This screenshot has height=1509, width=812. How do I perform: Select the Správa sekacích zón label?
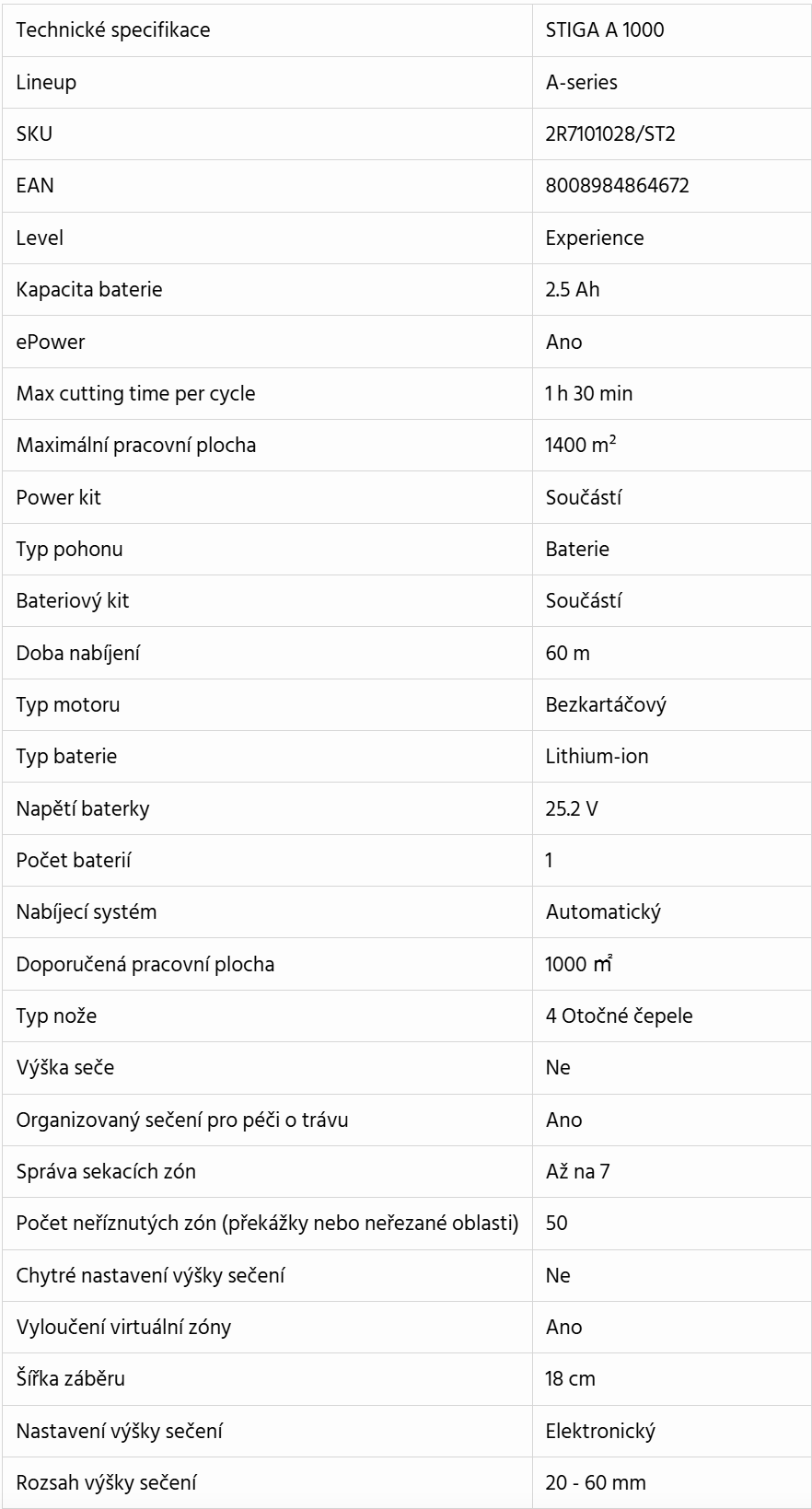pyautogui.click(x=106, y=1172)
